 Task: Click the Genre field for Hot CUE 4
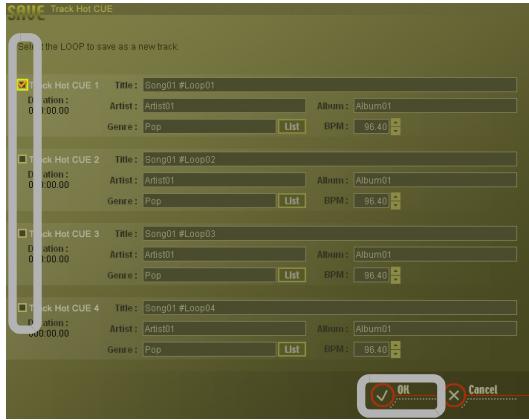pos(210,349)
